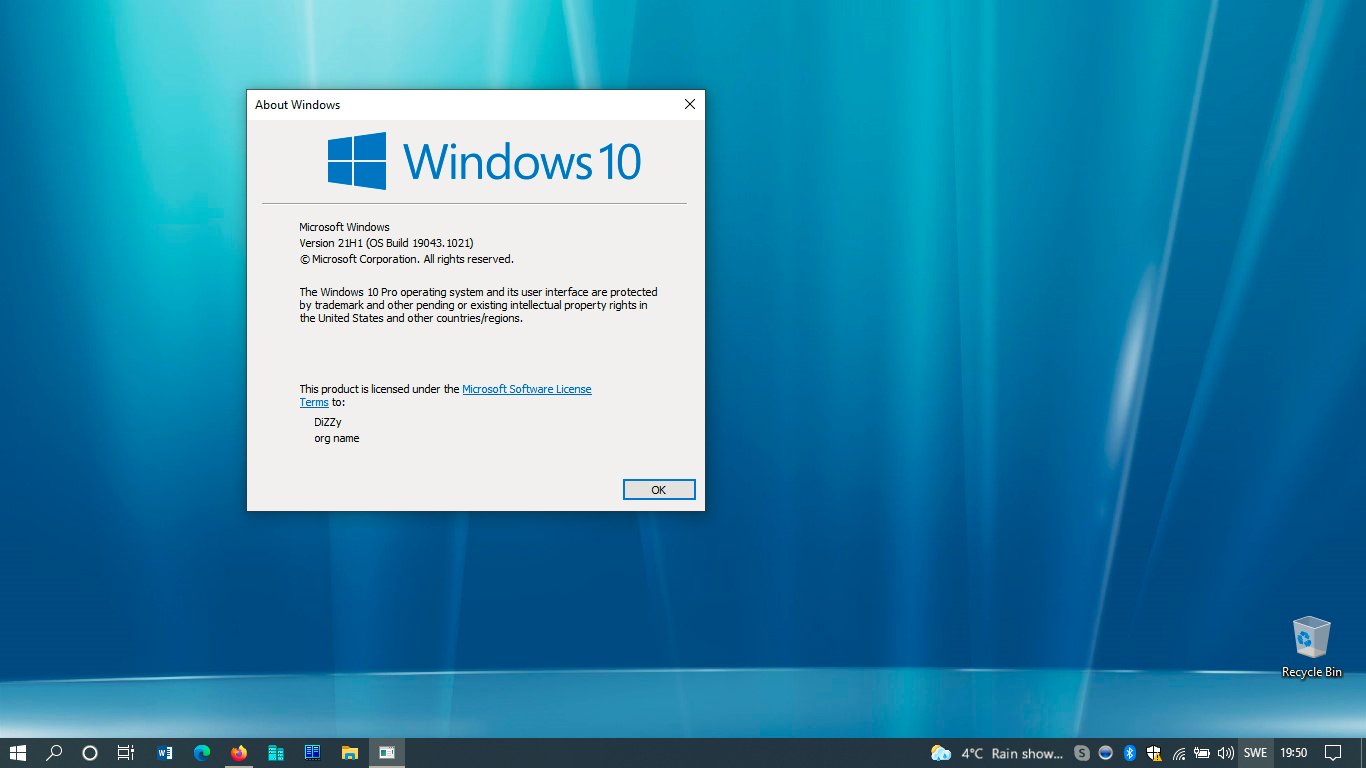Switch input language from SWE

pos(1255,753)
